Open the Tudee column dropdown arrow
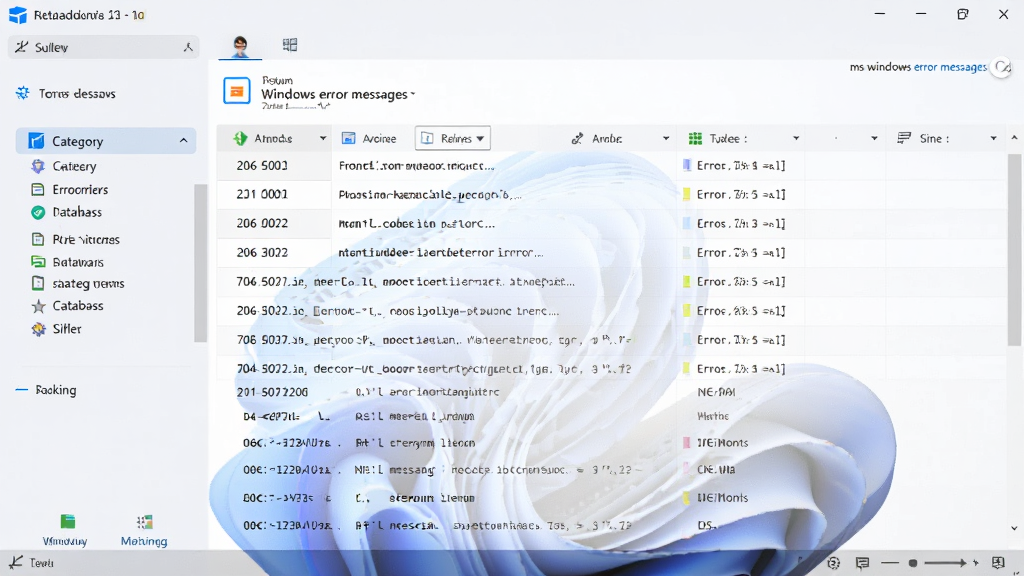This screenshot has height=576, width=1024. (x=795, y=138)
